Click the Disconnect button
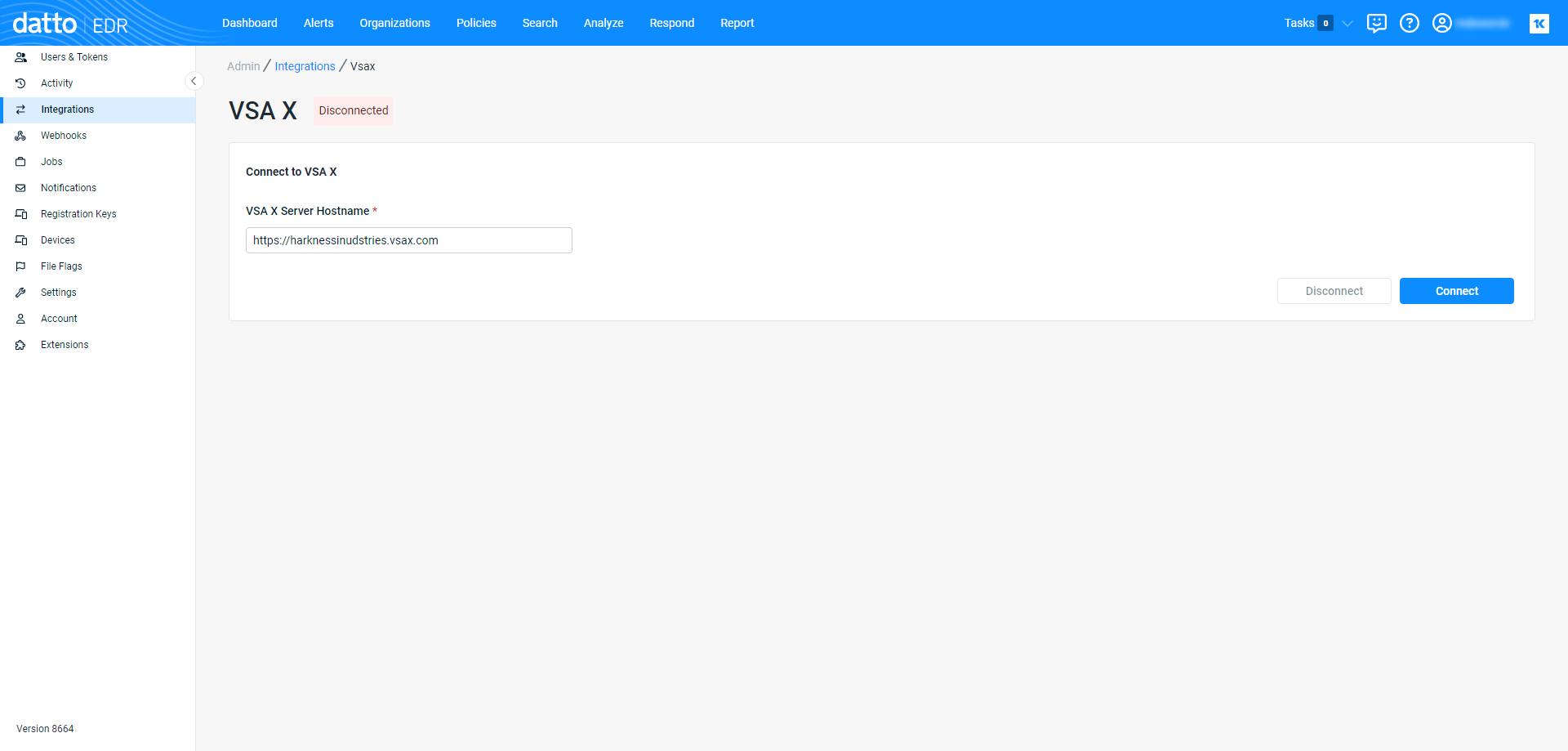This screenshot has height=751, width=1568. [x=1334, y=291]
